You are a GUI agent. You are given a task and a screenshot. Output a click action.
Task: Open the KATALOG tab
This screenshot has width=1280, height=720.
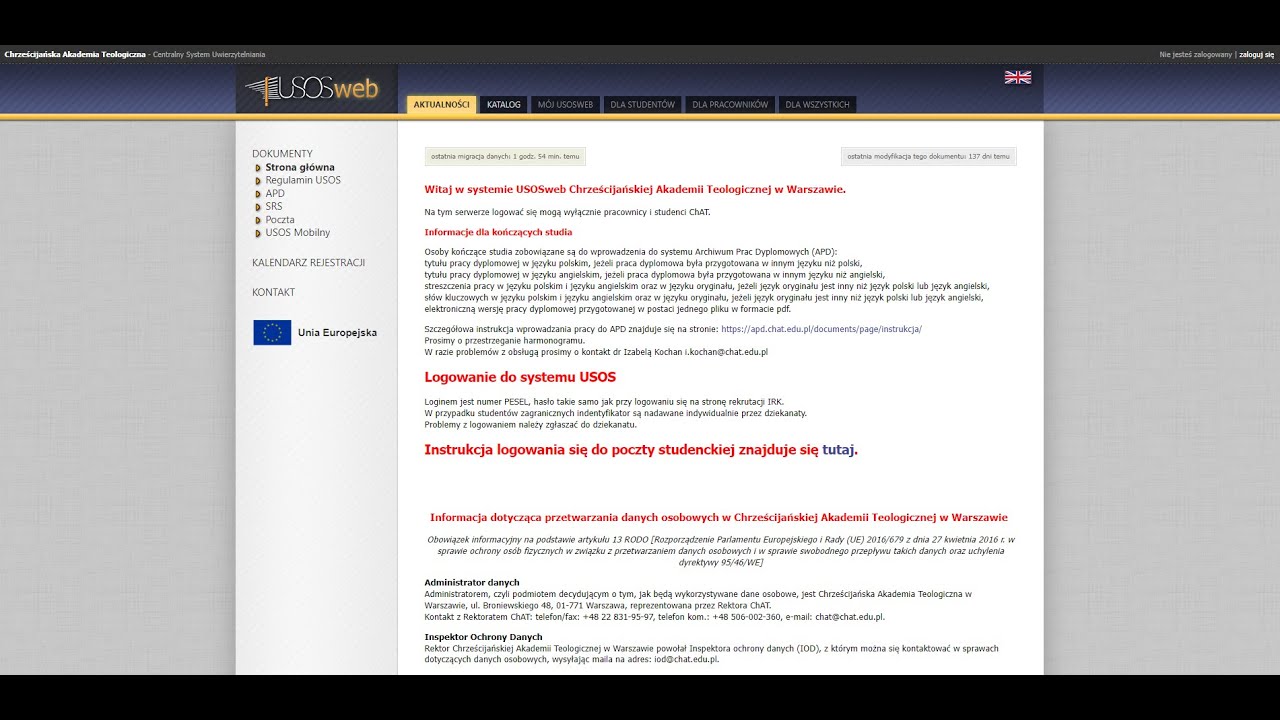click(504, 104)
